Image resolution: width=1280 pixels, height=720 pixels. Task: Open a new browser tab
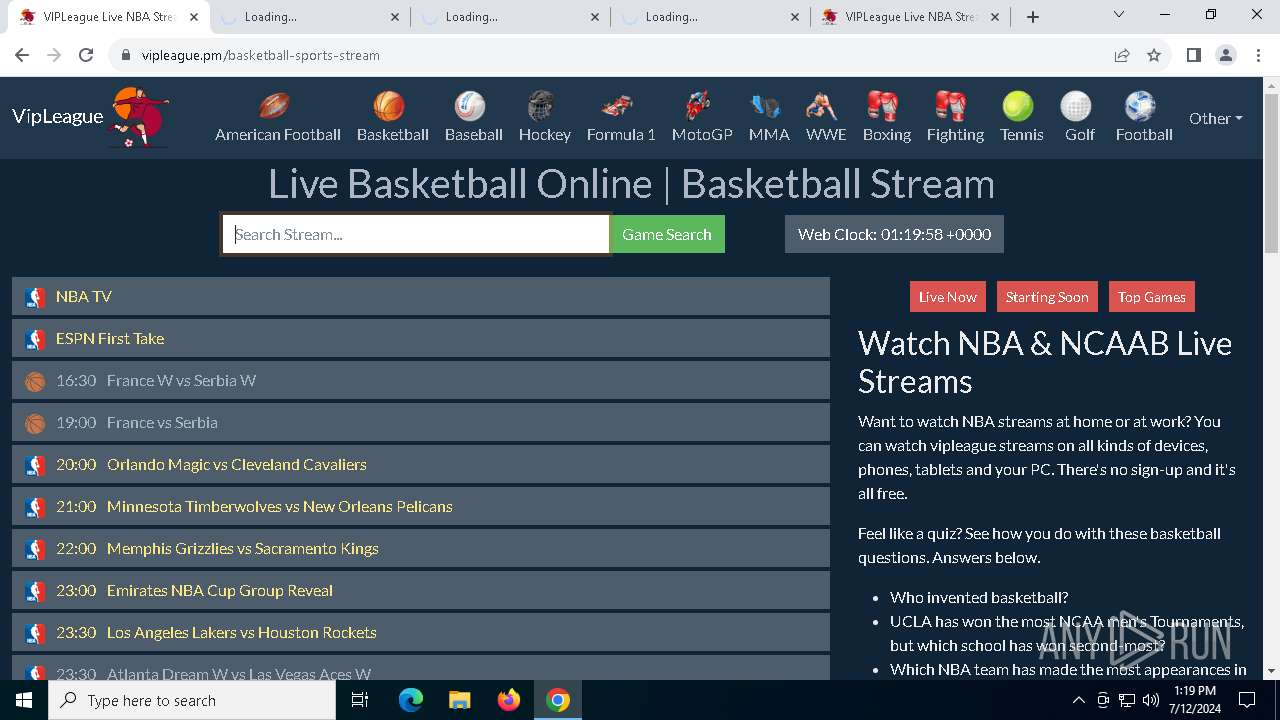tap(1033, 17)
